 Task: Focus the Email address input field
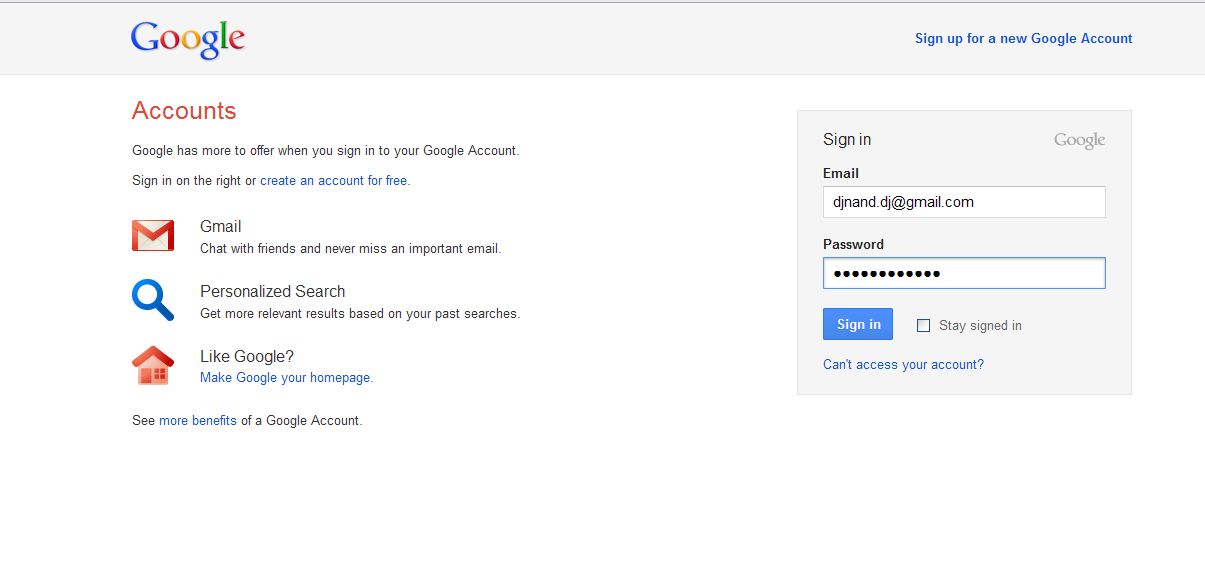(x=964, y=202)
